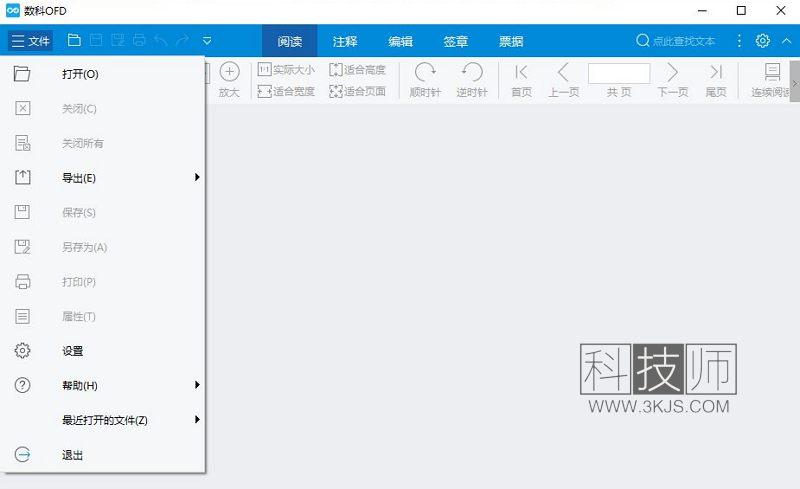Click the printer icon in quick toolbar
The image size is (800, 489).
(x=139, y=40)
